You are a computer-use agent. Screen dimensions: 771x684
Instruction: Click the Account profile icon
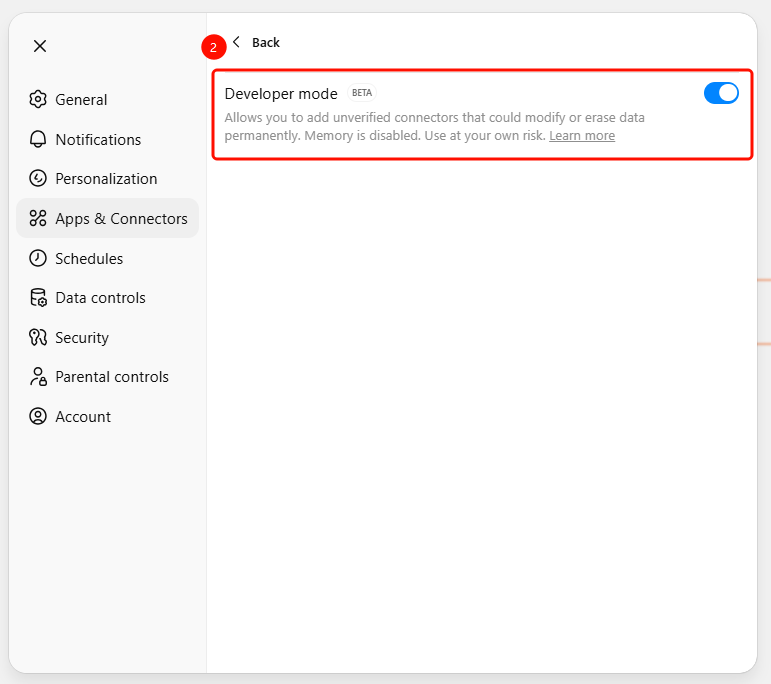(x=38, y=417)
